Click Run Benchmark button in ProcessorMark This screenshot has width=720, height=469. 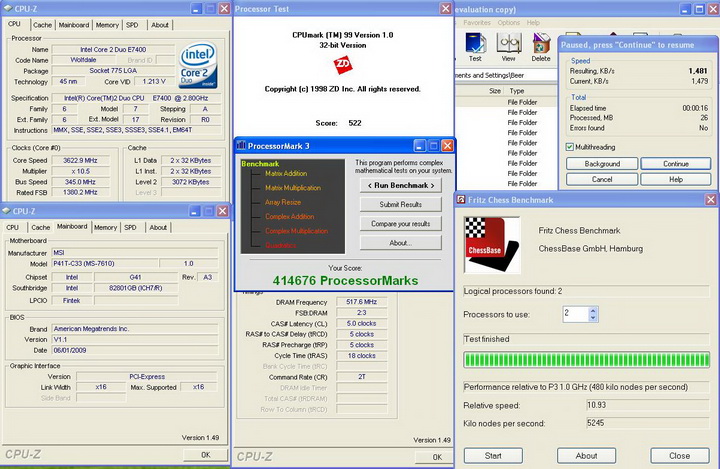tap(401, 185)
